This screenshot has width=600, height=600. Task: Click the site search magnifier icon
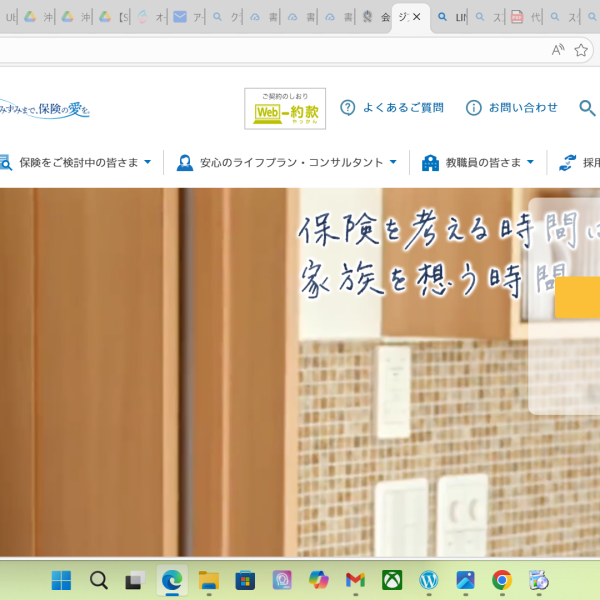click(587, 108)
